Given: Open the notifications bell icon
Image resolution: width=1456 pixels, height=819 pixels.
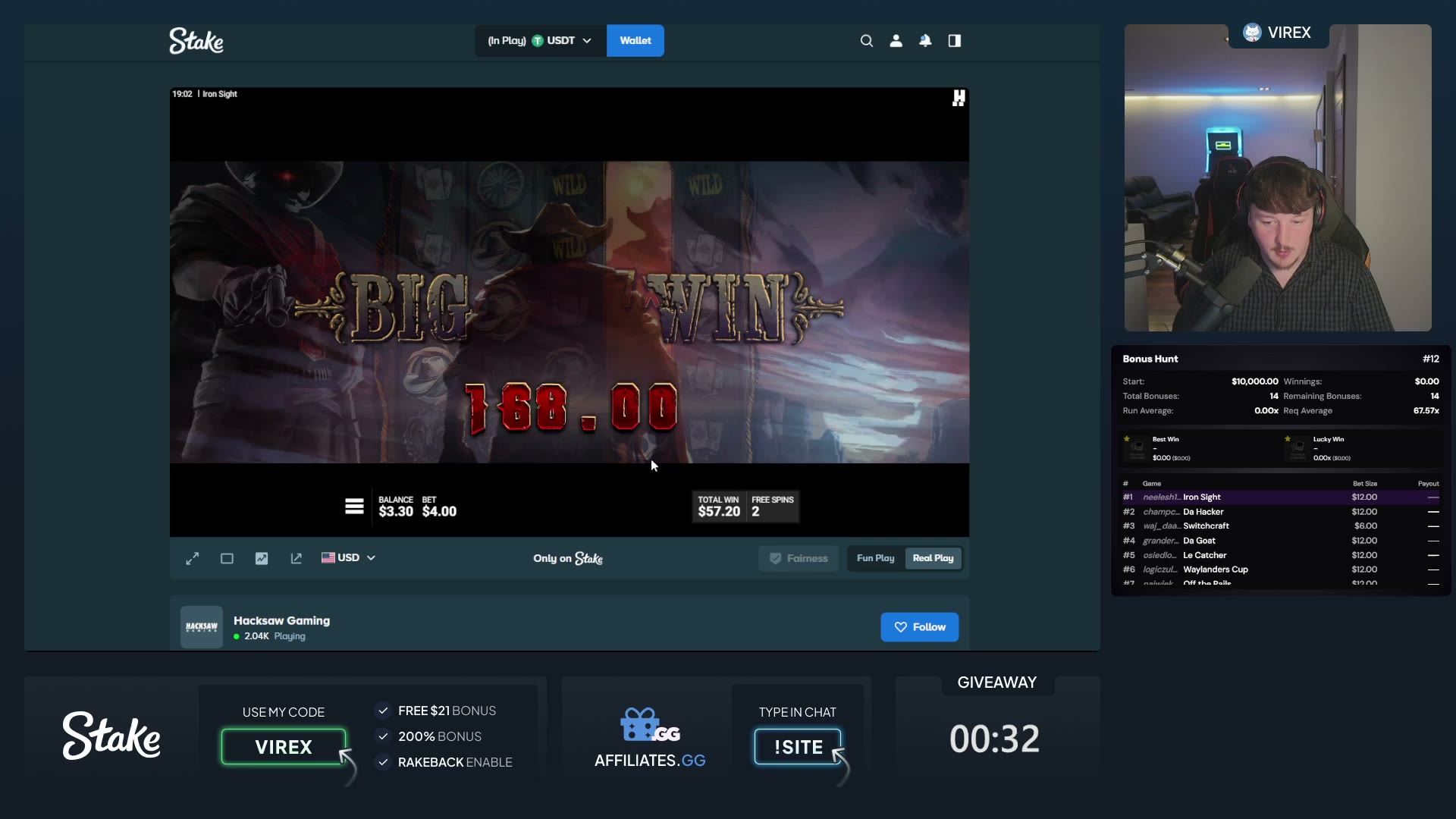Looking at the screenshot, I should tap(925, 41).
